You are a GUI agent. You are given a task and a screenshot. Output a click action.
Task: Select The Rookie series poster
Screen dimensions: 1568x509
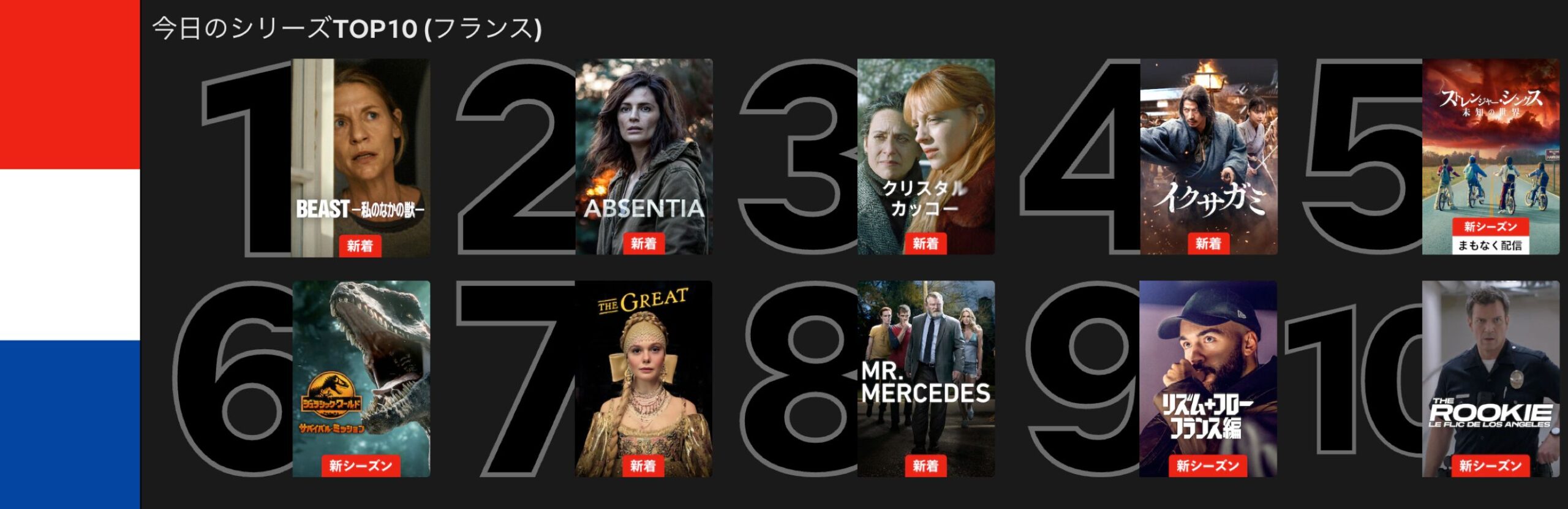point(1491,379)
